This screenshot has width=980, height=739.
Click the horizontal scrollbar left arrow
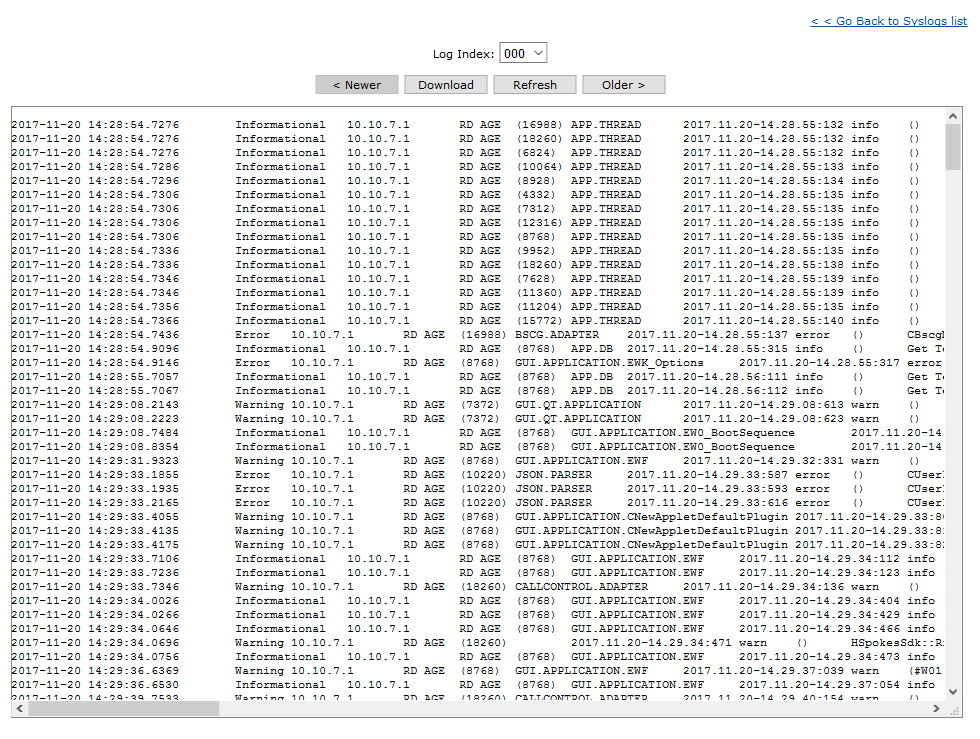[17, 708]
